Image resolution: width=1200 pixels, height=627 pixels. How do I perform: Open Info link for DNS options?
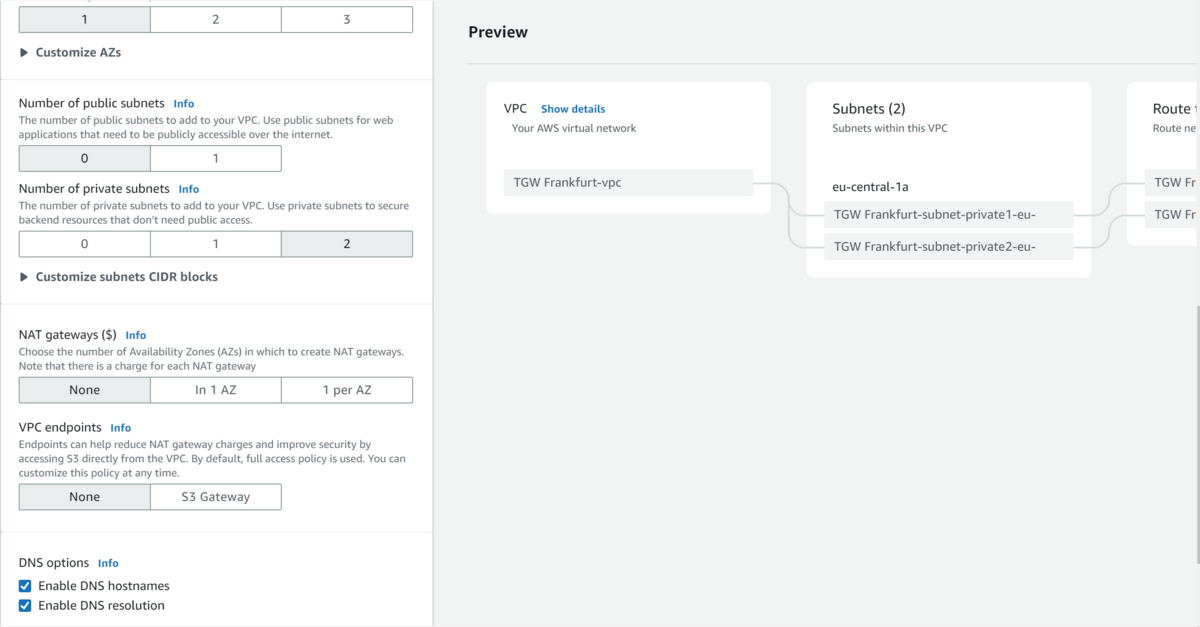(x=108, y=564)
